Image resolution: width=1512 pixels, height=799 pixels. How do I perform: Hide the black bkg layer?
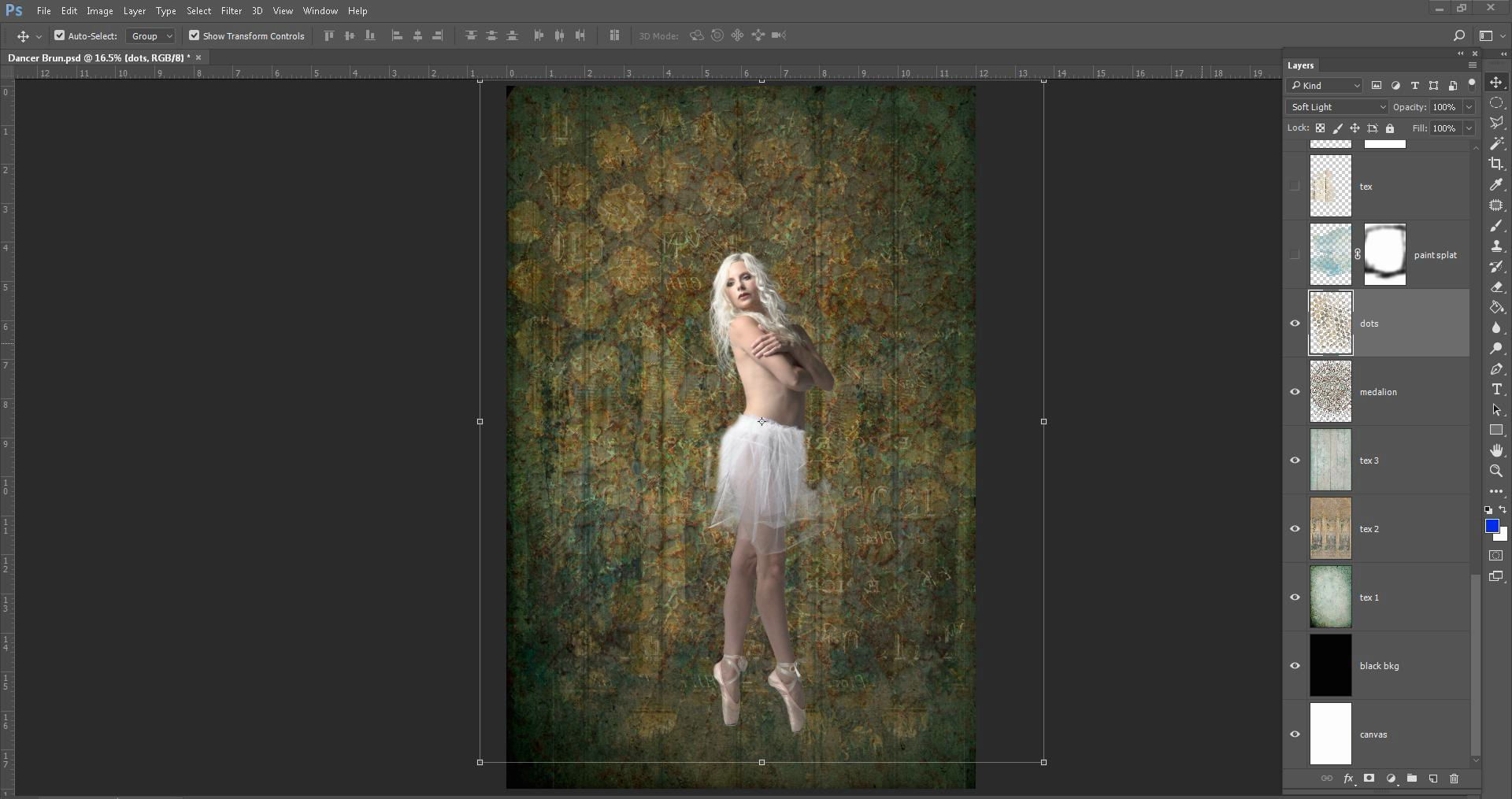click(x=1295, y=666)
